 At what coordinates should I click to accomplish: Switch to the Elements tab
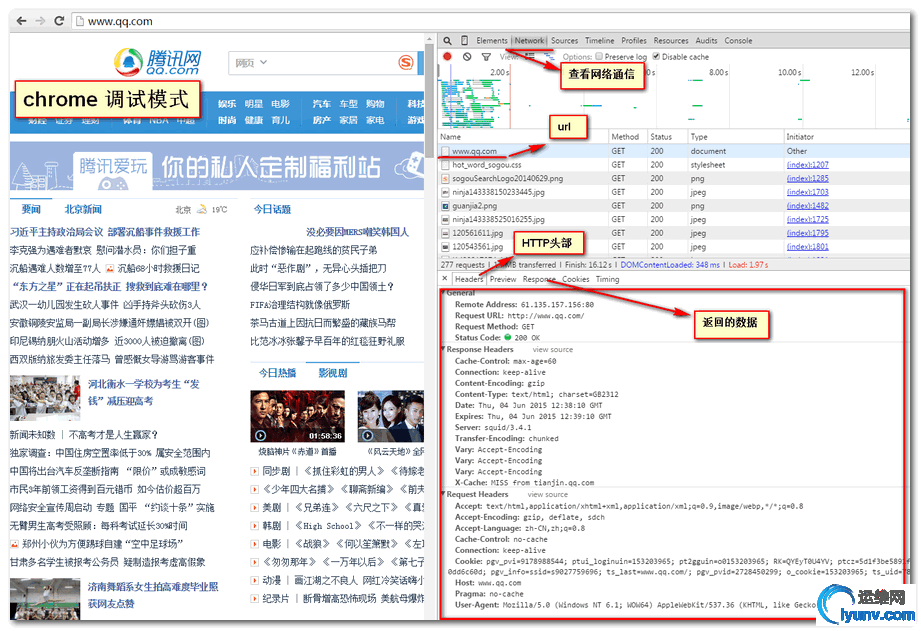point(492,41)
